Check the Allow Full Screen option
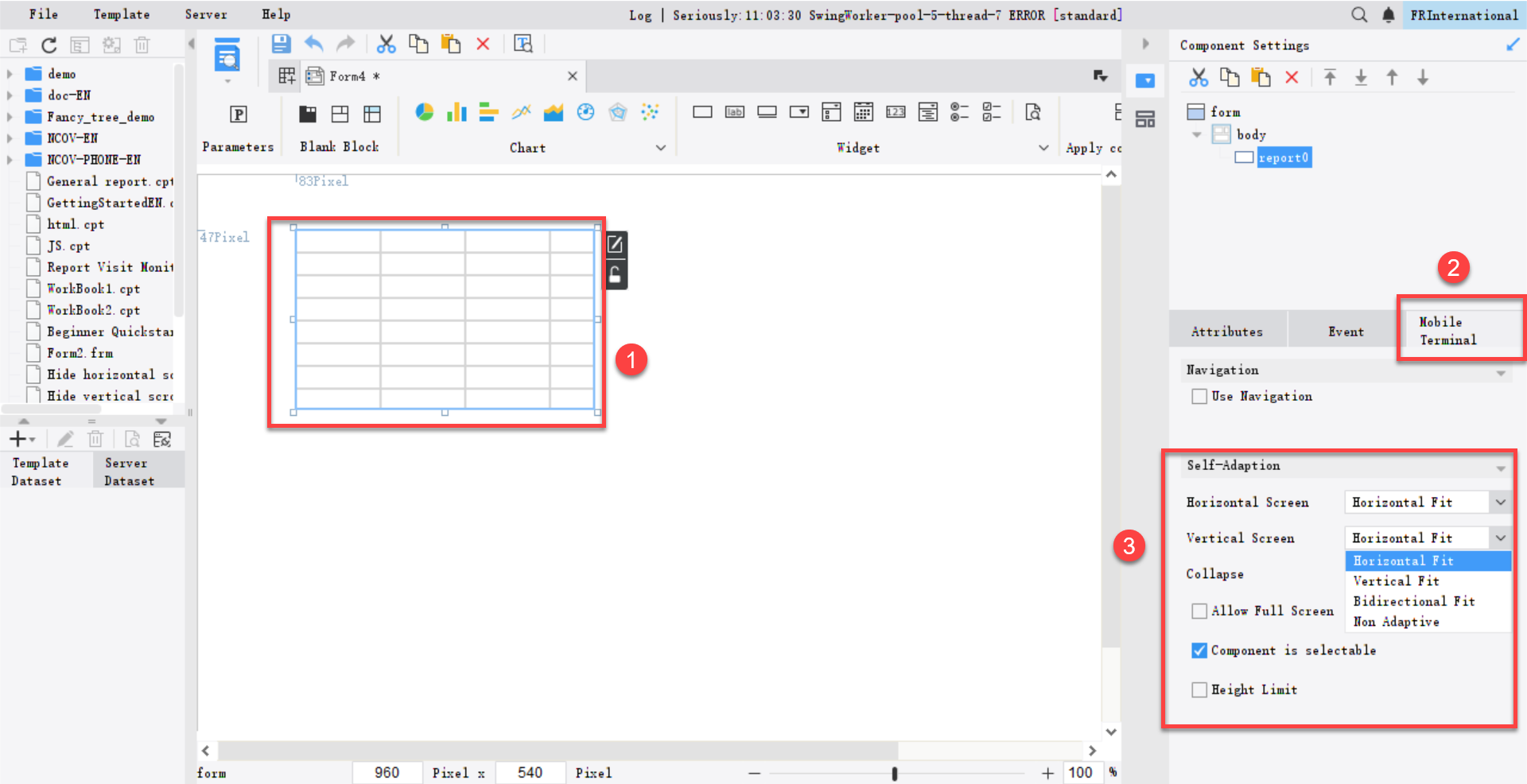Viewport: 1527px width, 784px height. 1199,611
